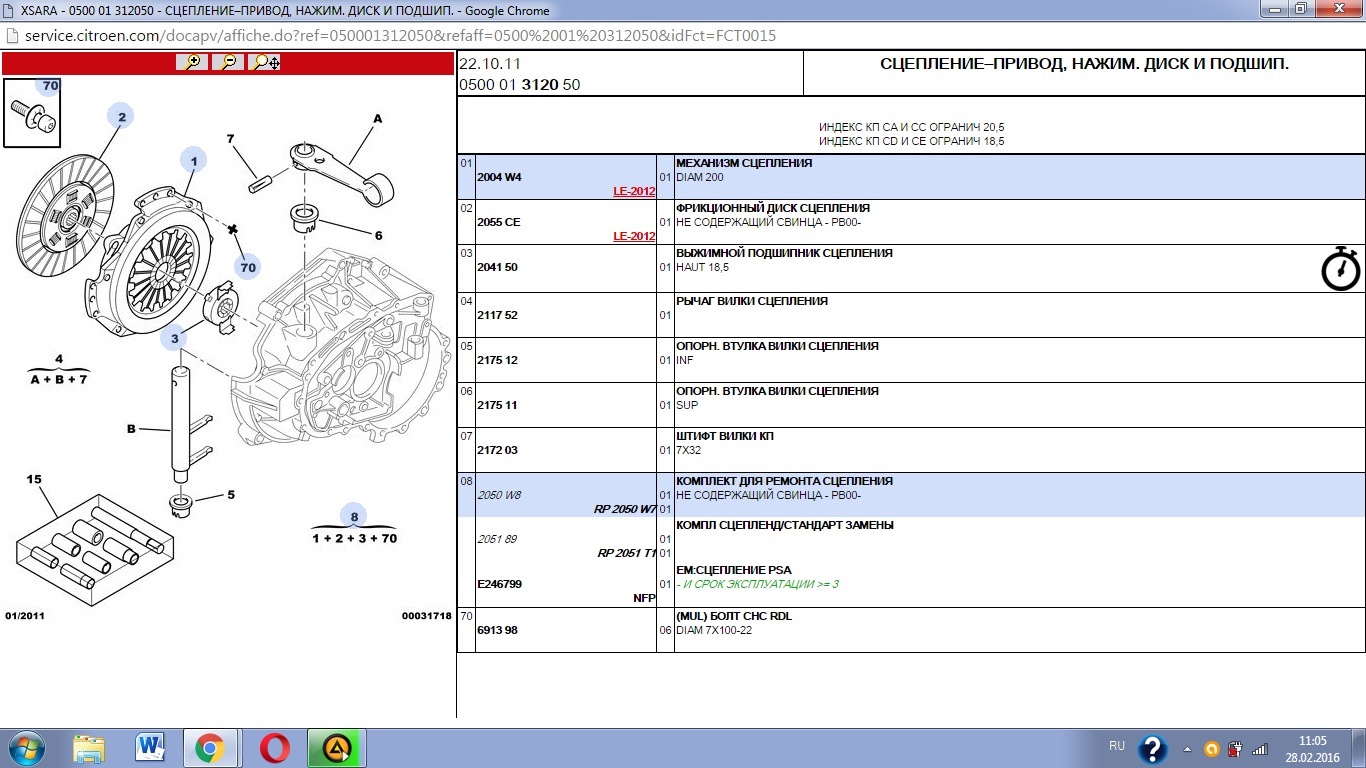1366x768 pixels.
Task: Click the NFP marker under E246799
Action: pos(644,598)
